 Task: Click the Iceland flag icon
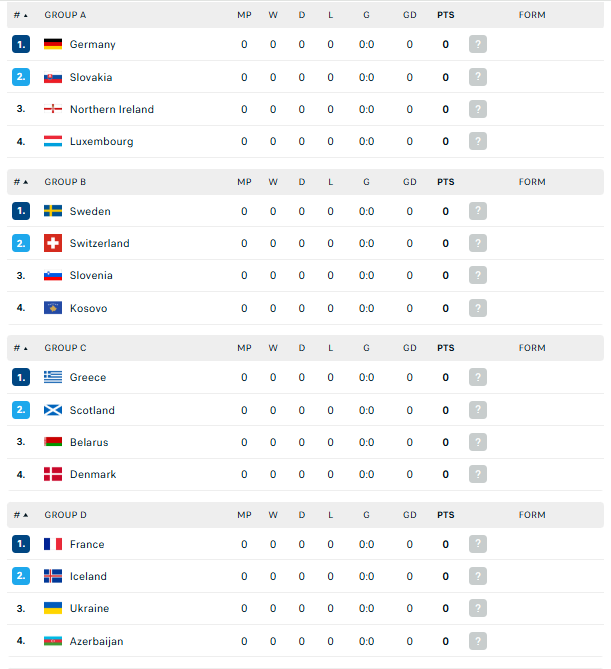(53, 576)
